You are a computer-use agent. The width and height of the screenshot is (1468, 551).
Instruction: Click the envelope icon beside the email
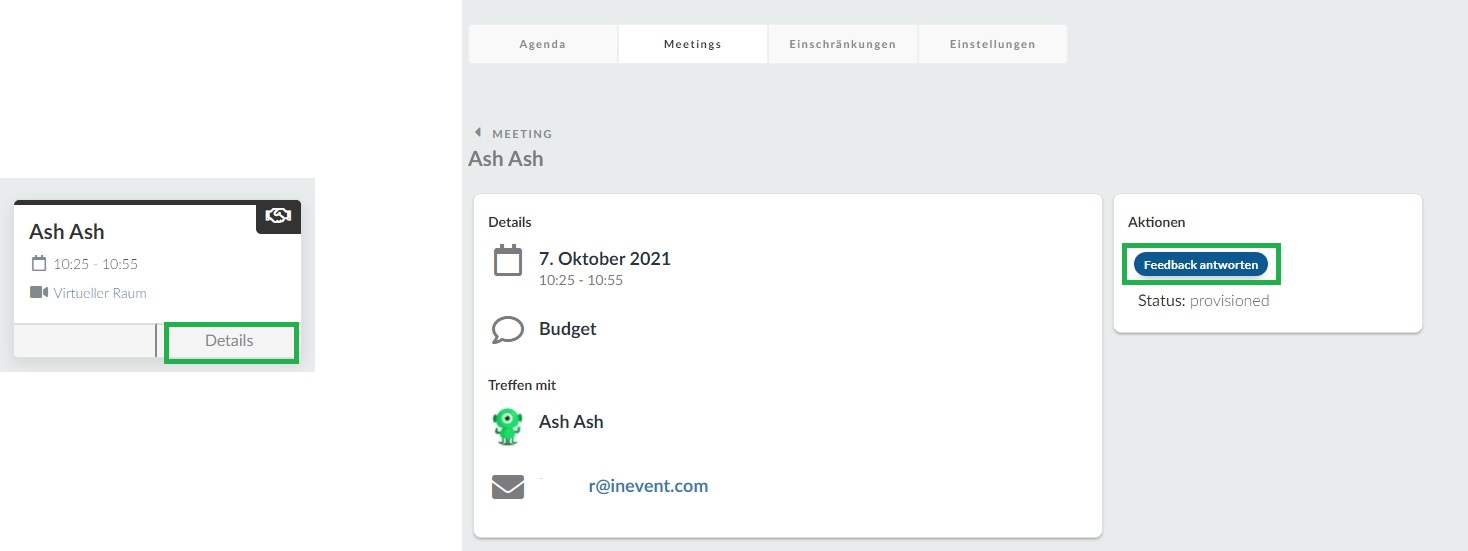point(508,487)
